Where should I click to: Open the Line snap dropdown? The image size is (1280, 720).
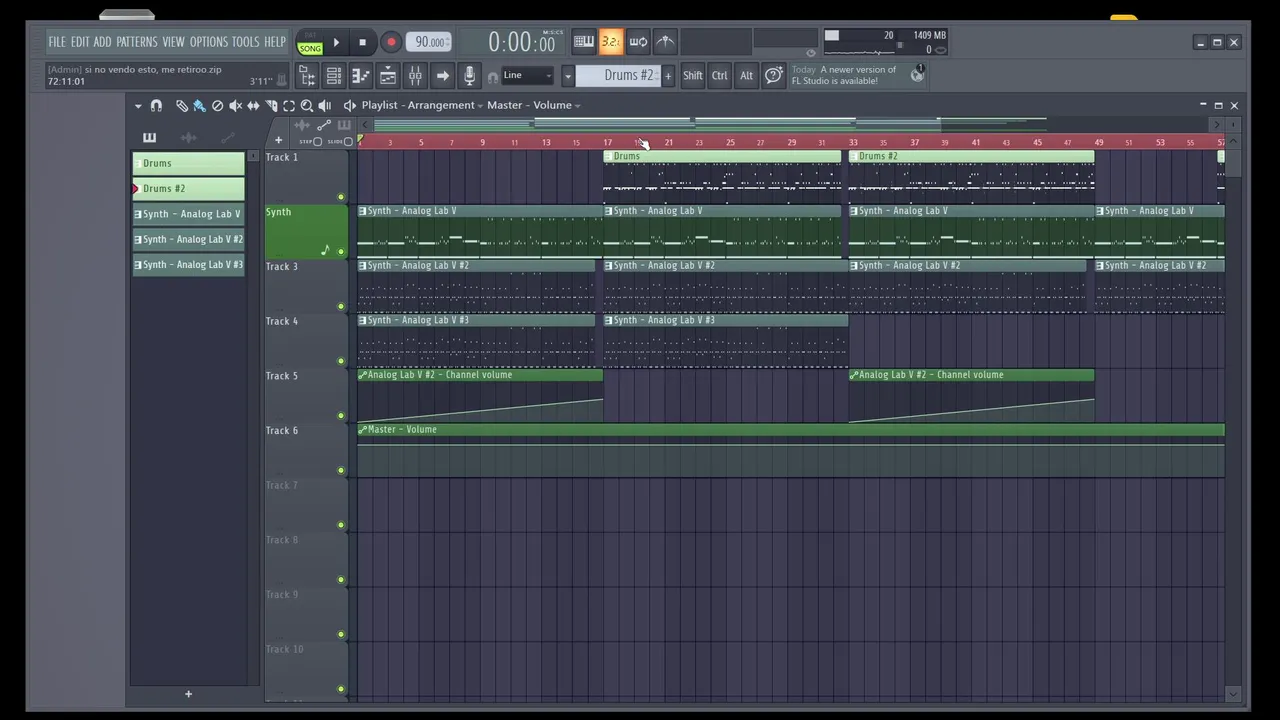[x=527, y=75]
